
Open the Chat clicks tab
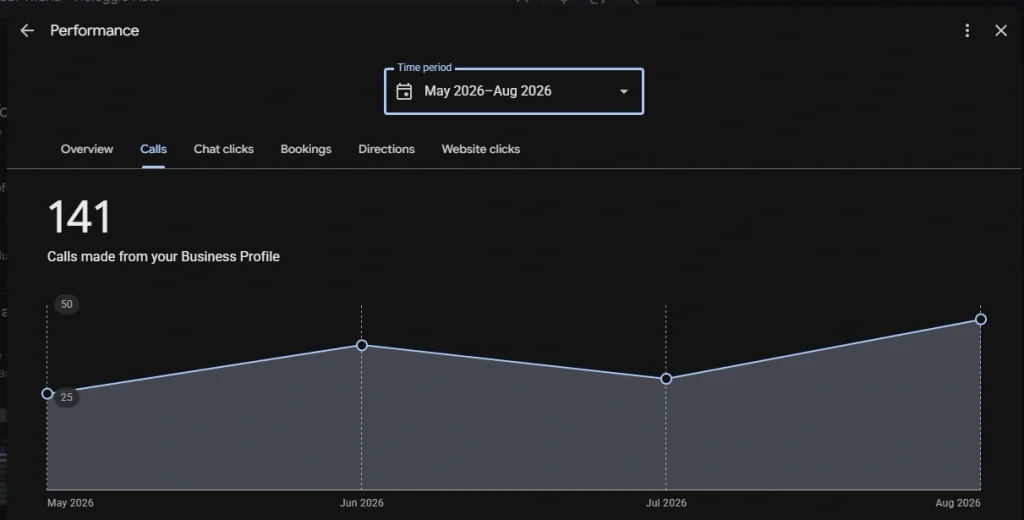click(x=223, y=149)
